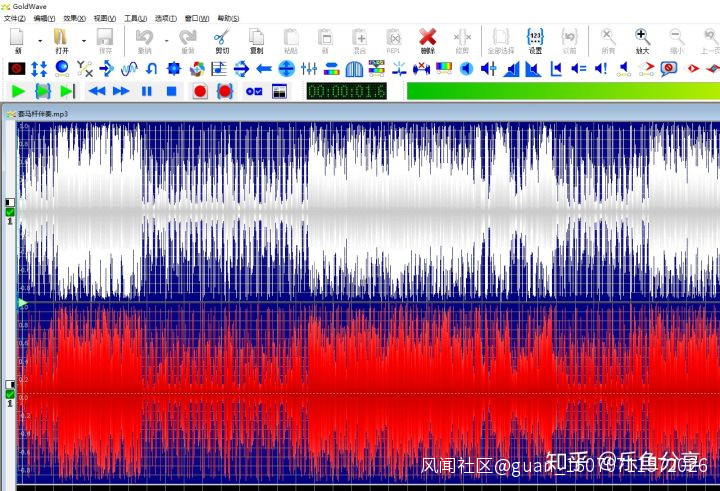Screen dimensions: 720x491
Task: Expand the dropdown arrow beside Open folder
Action: tap(84, 41)
